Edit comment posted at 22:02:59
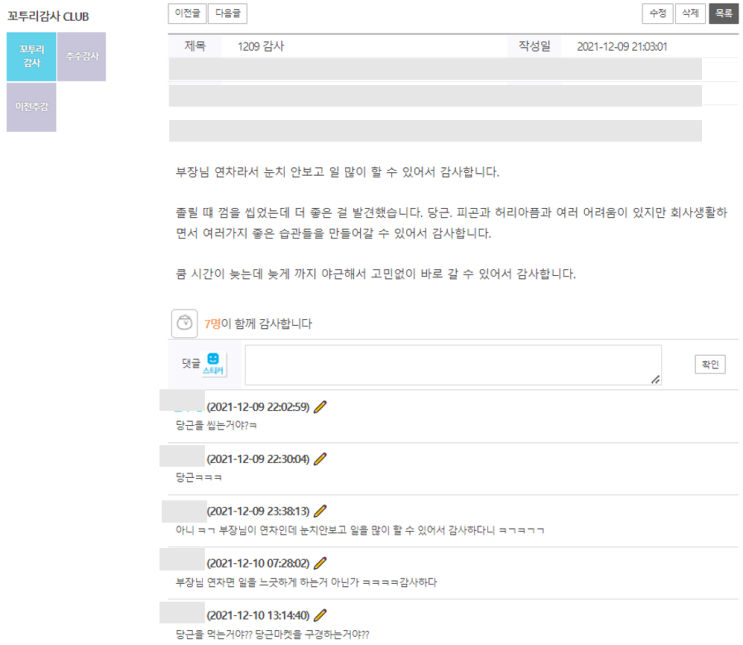Image resolution: width=743 pixels, height=645 pixels. (320, 407)
